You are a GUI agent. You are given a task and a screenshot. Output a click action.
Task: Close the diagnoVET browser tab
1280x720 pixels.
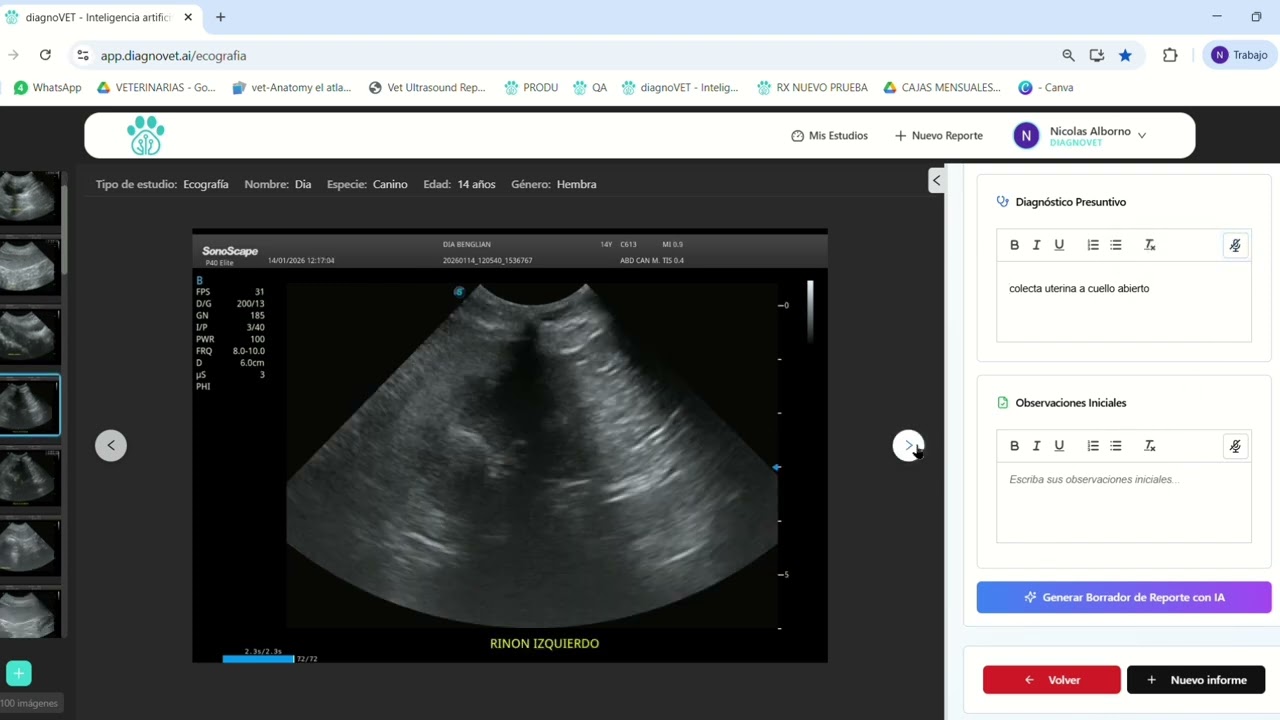188,17
